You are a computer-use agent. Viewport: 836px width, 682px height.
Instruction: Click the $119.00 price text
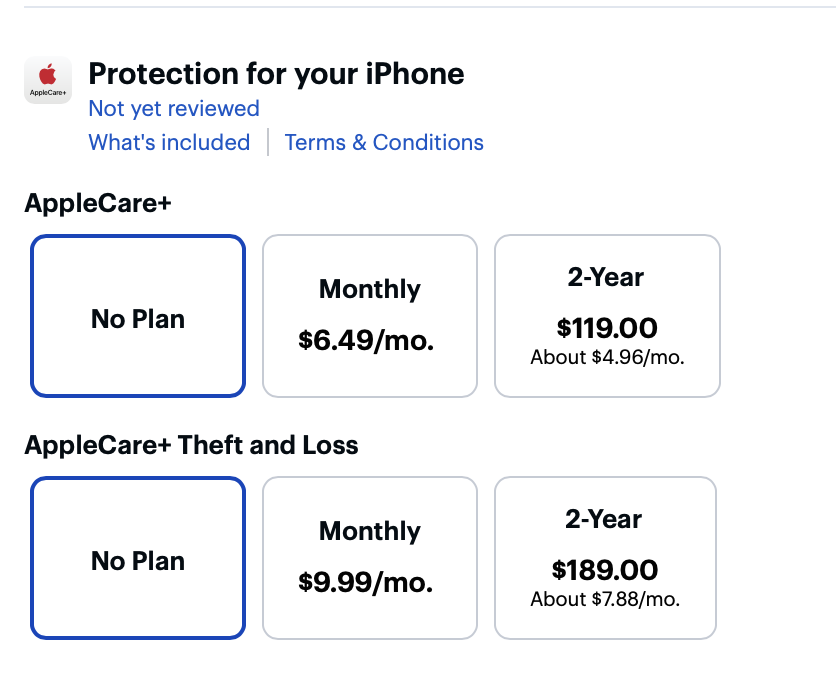[607, 328]
